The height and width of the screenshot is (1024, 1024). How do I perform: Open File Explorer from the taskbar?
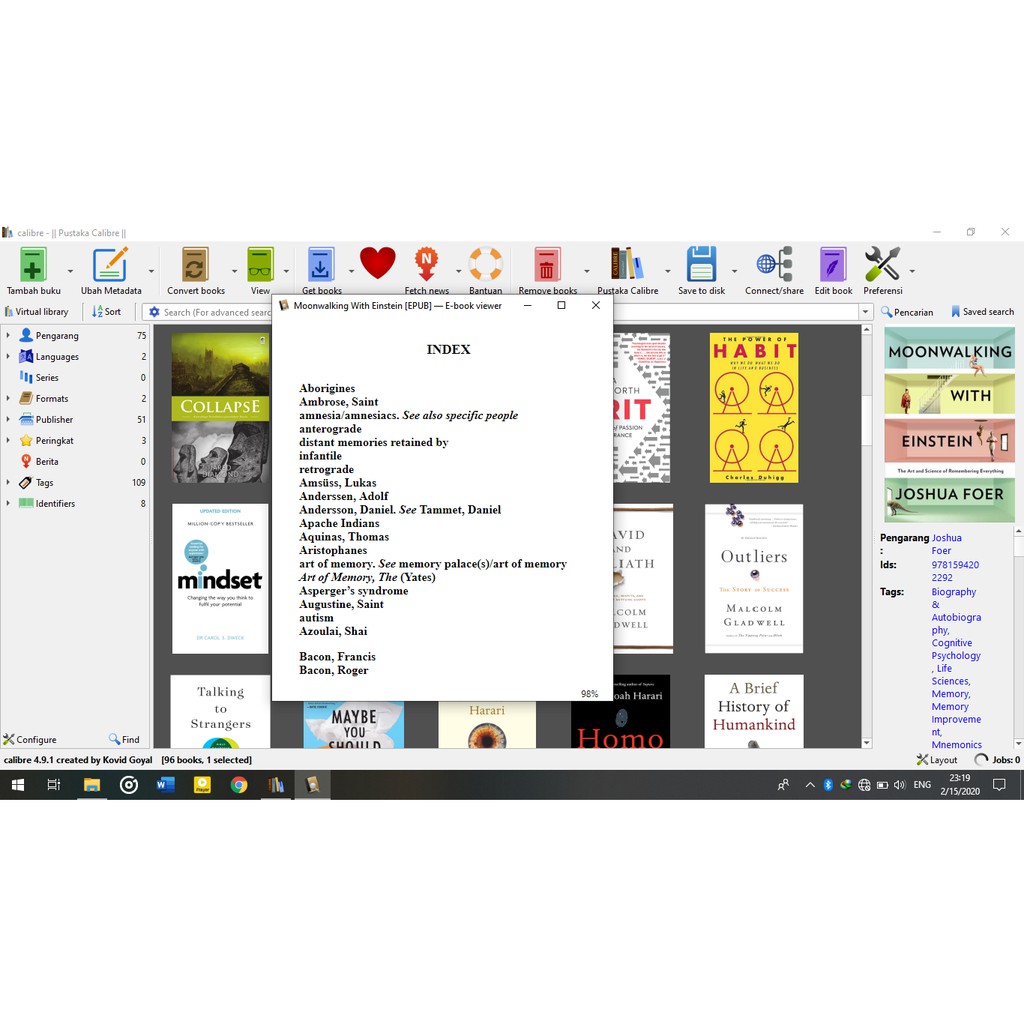[x=91, y=785]
